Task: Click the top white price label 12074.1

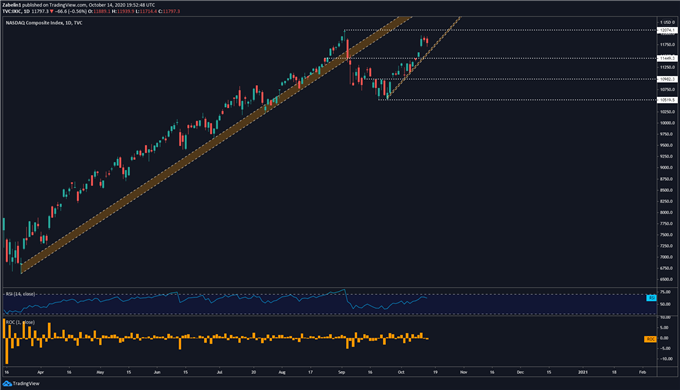Action: click(667, 30)
